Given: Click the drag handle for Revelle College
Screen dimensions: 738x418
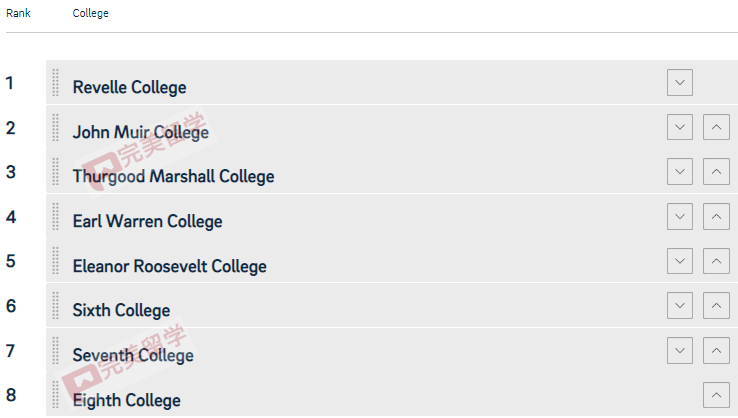Looking at the screenshot, I should (x=56, y=82).
